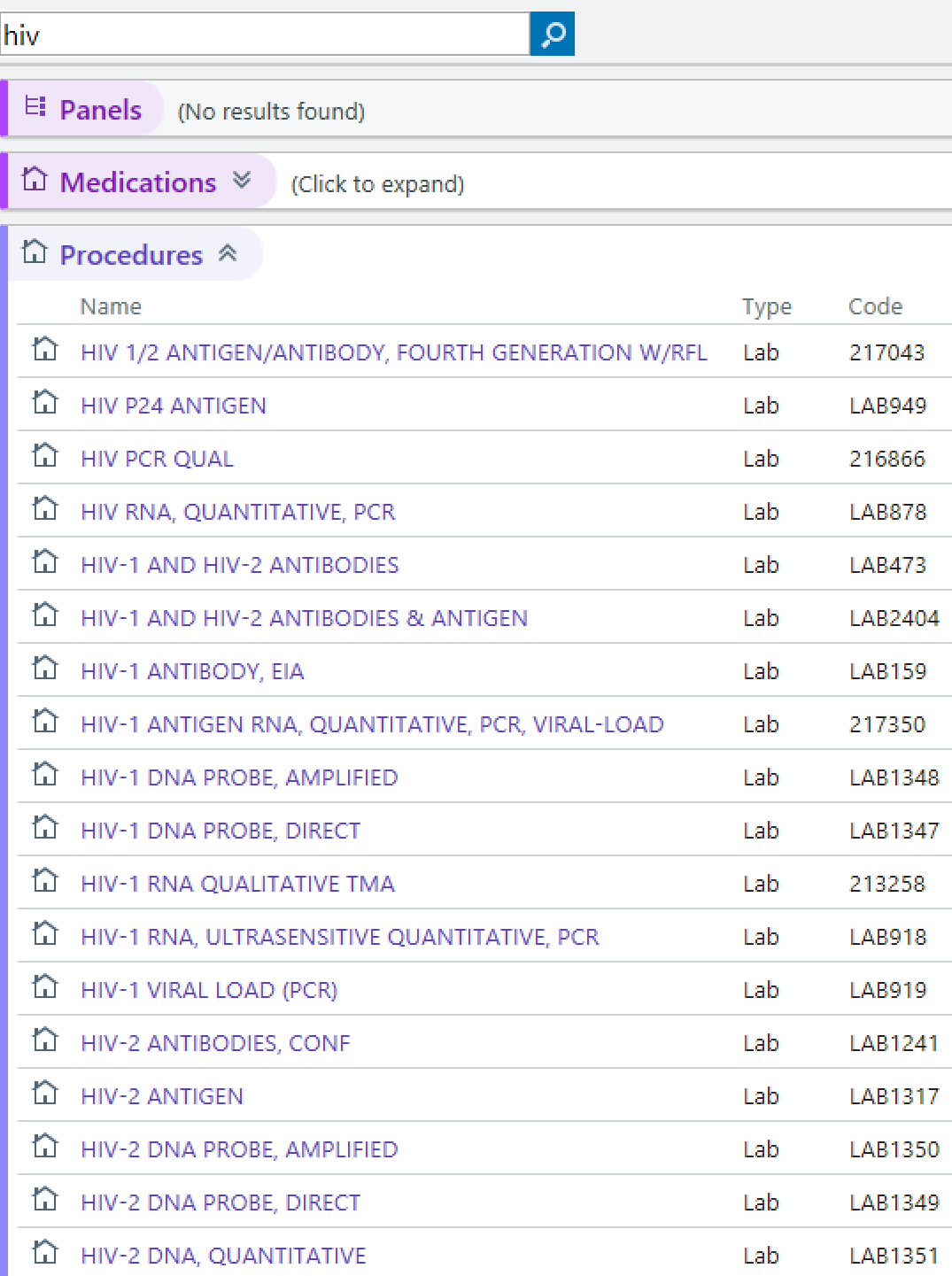Open the Panels section header
The width and height of the screenshot is (952, 1276).
click(100, 110)
